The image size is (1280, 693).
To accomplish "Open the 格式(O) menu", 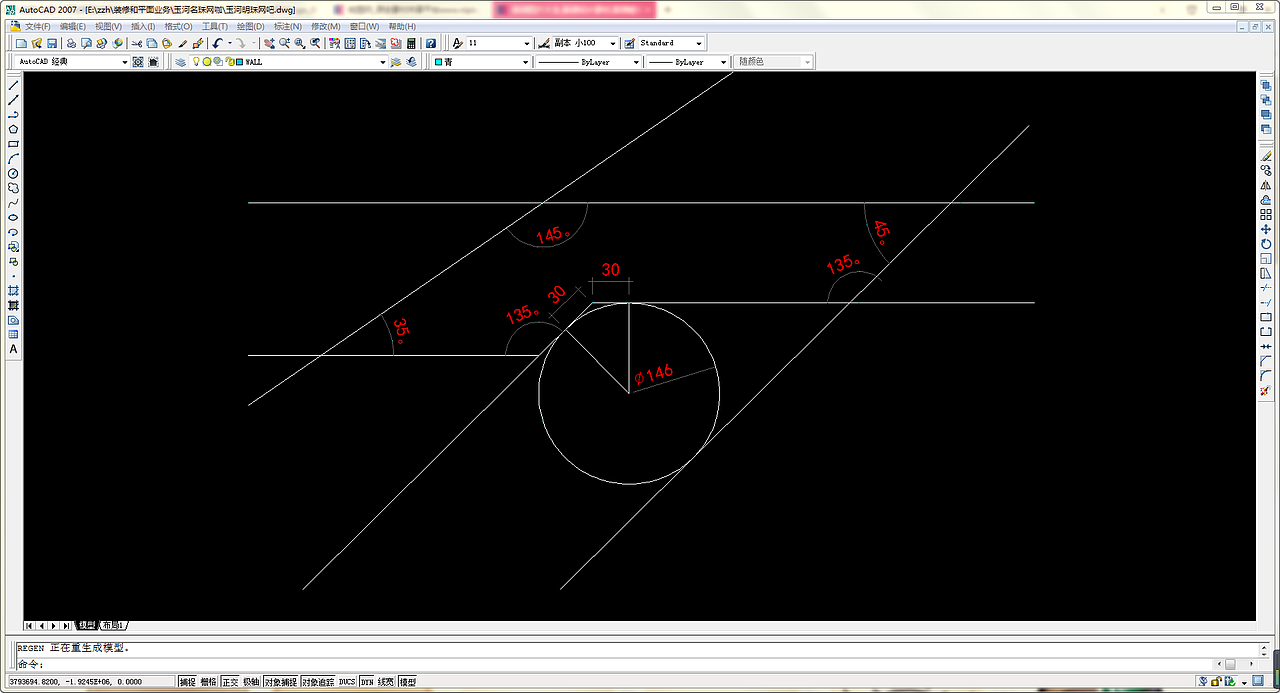I will click(180, 26).
